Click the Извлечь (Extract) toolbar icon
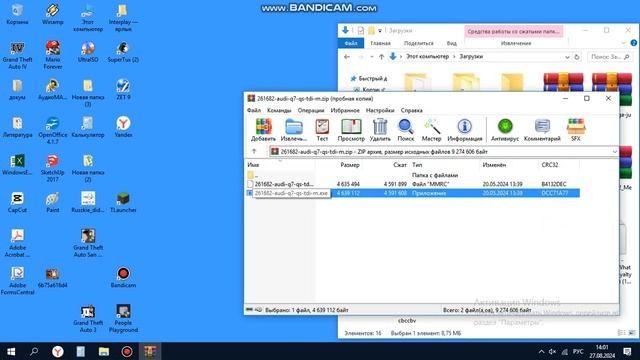Image resolution: width=640 pixels, height=360 pixels. 293,130
